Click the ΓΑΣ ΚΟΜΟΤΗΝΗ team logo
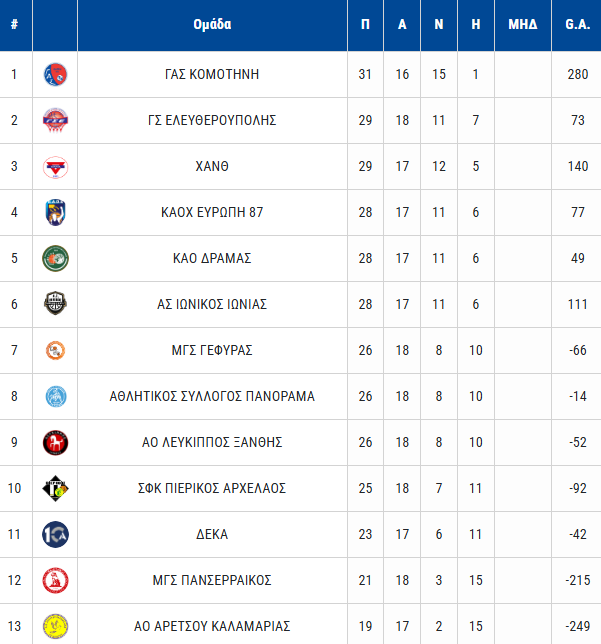Image resolution: width=601 pixels, height=644 pixels. 55,74
